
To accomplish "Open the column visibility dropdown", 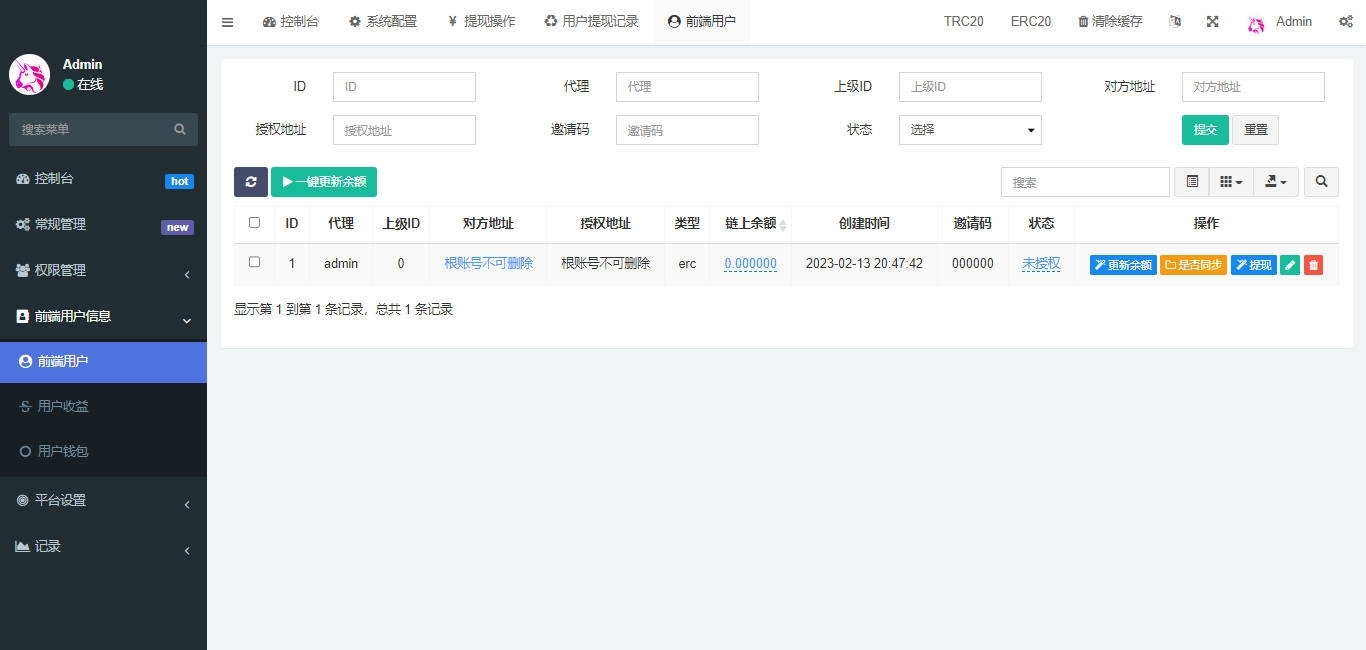I will [1231, 182].
